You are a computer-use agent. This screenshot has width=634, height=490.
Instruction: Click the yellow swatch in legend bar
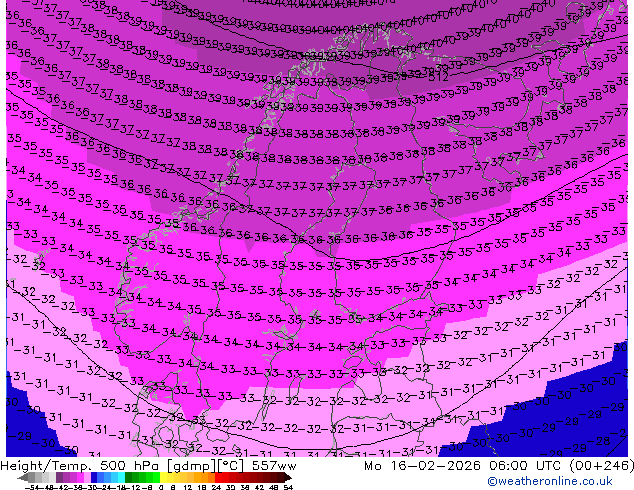coord(163,478)
